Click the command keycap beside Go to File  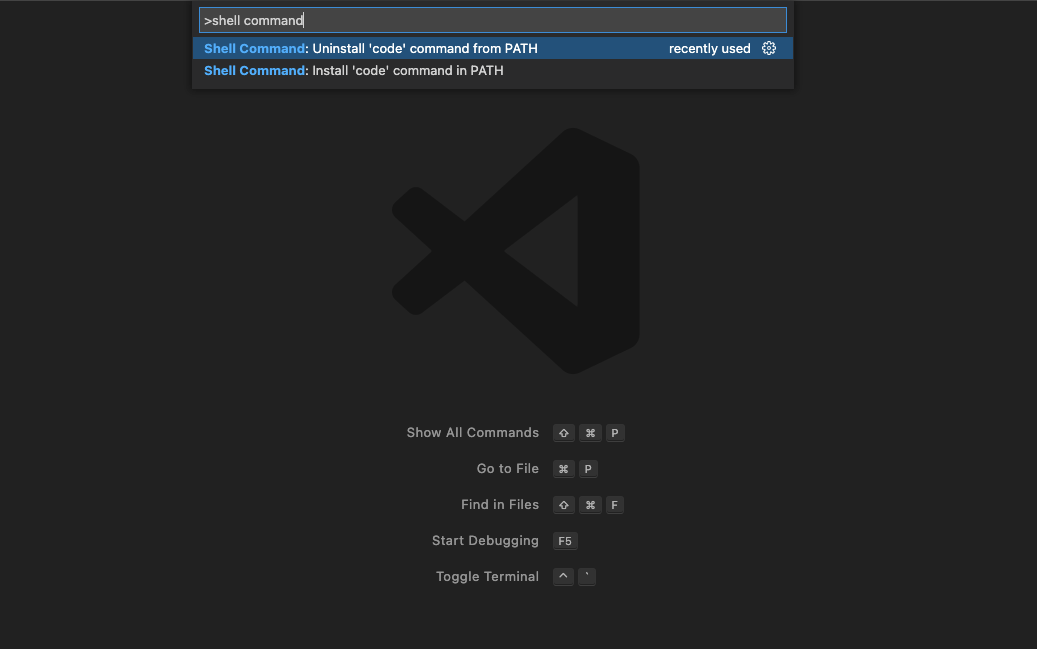(x=563, y=469)
